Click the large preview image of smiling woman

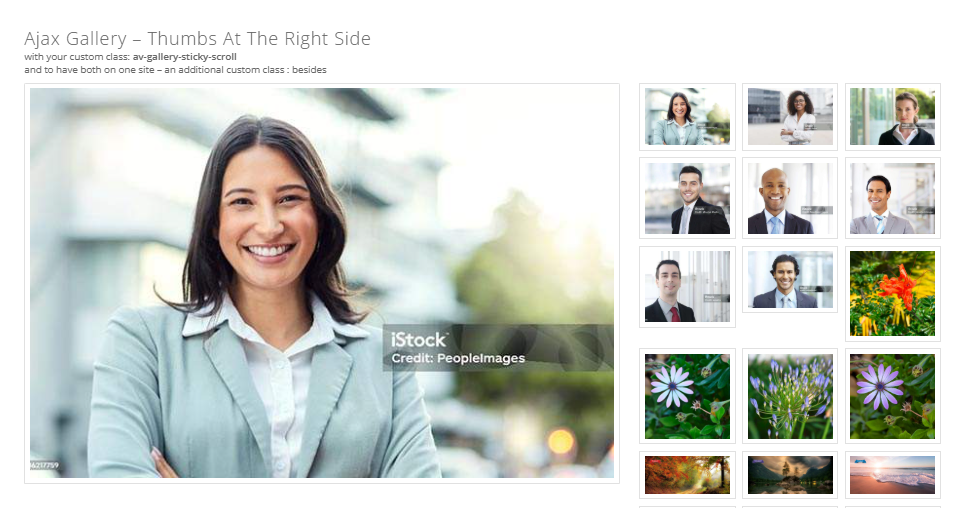tap(322, 283)
